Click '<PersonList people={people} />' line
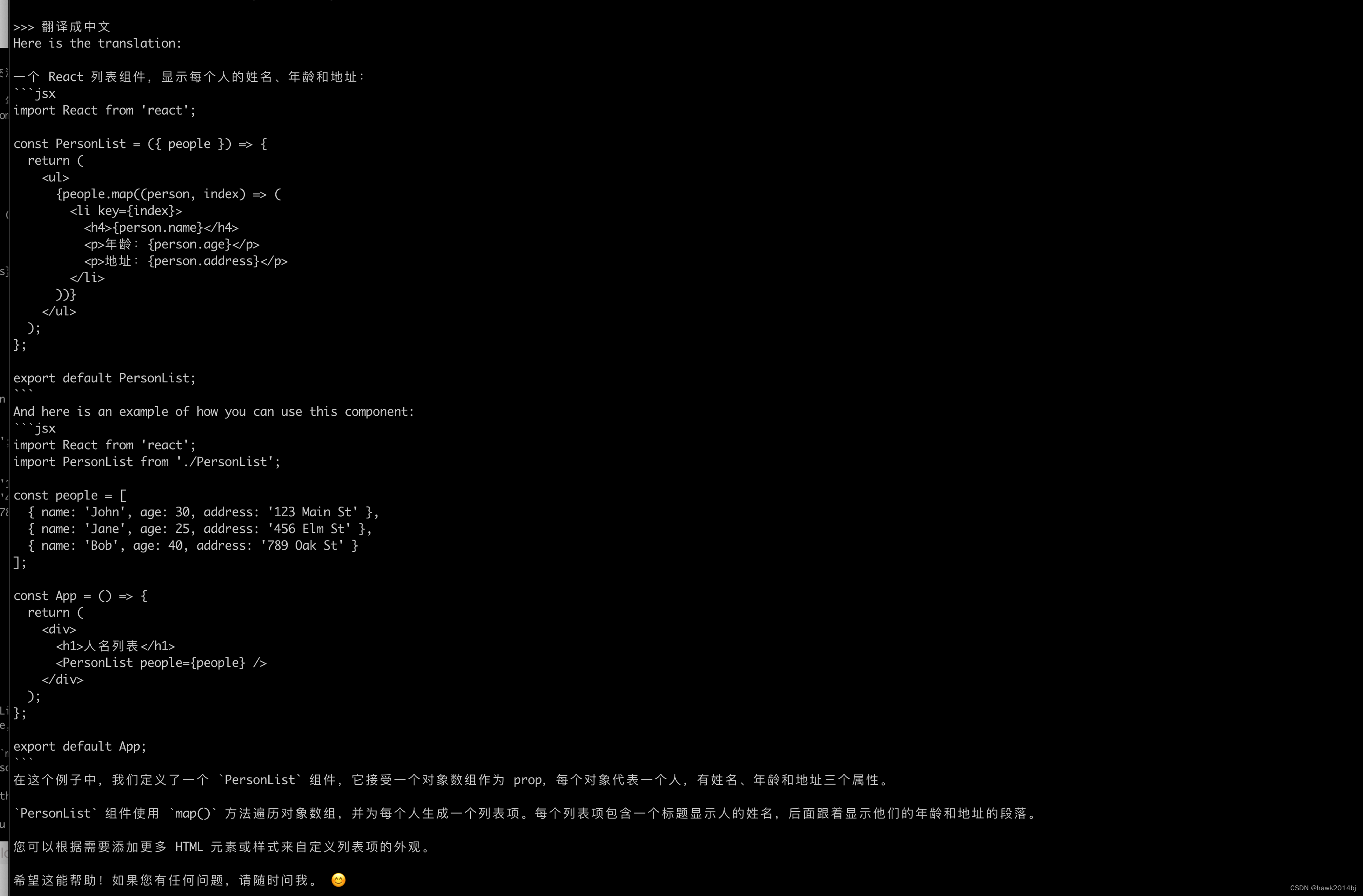This screenshot has height=896, width=1363. [161, 663]
